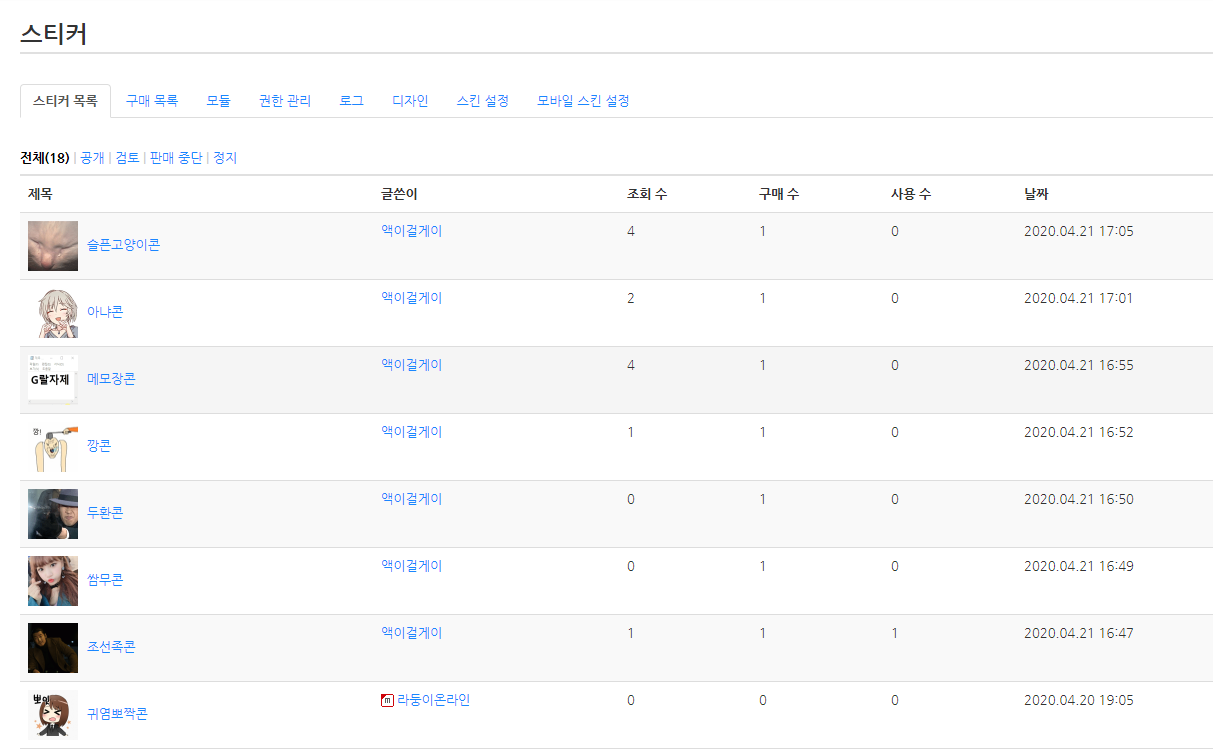Click the 조회 수 column header
The image size is (1213, 749).
(647, 194)
